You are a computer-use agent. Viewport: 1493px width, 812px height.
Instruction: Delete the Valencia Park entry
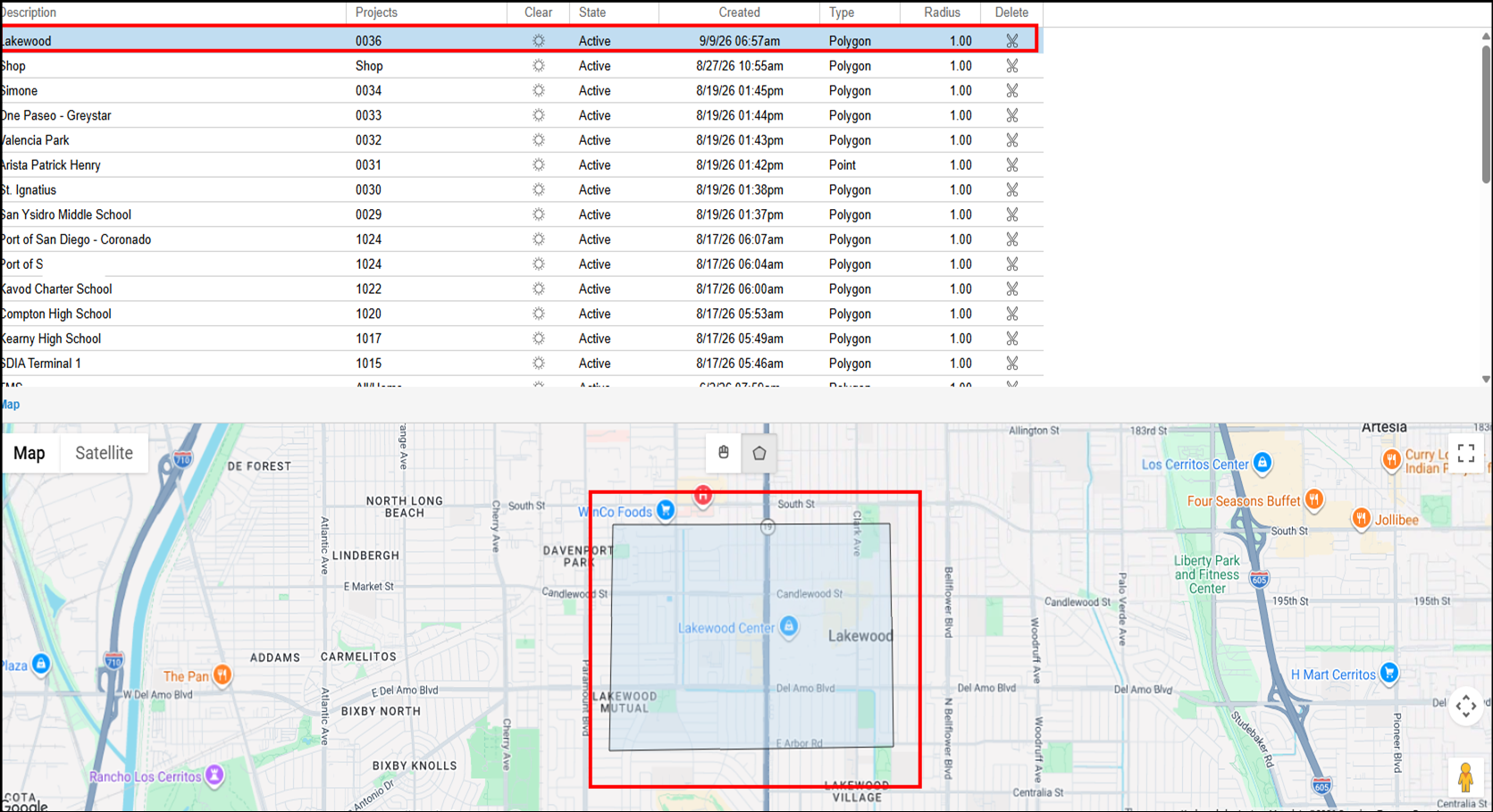click(1011, 140)
